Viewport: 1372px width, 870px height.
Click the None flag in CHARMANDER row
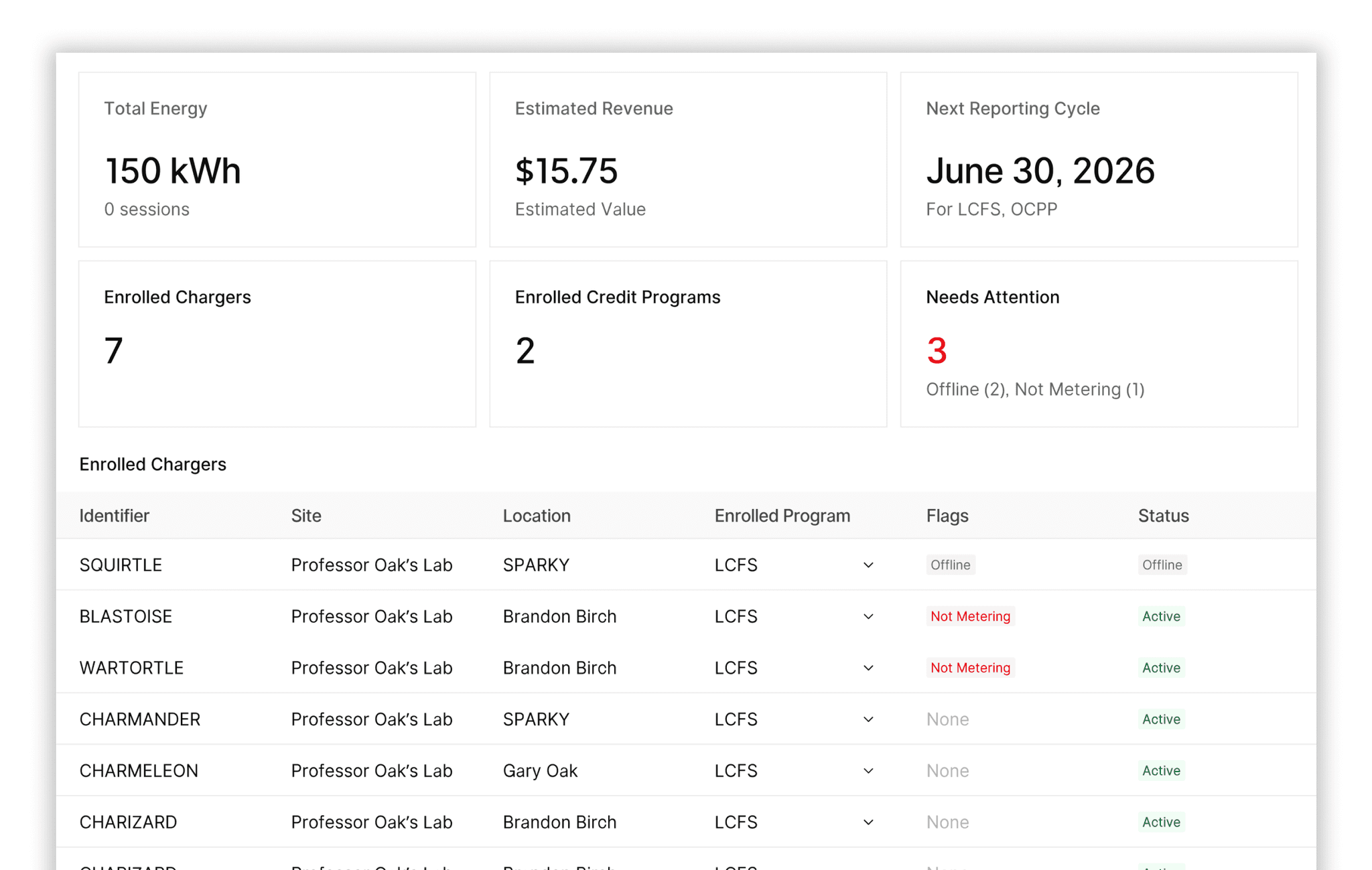[x=947, y=719]
